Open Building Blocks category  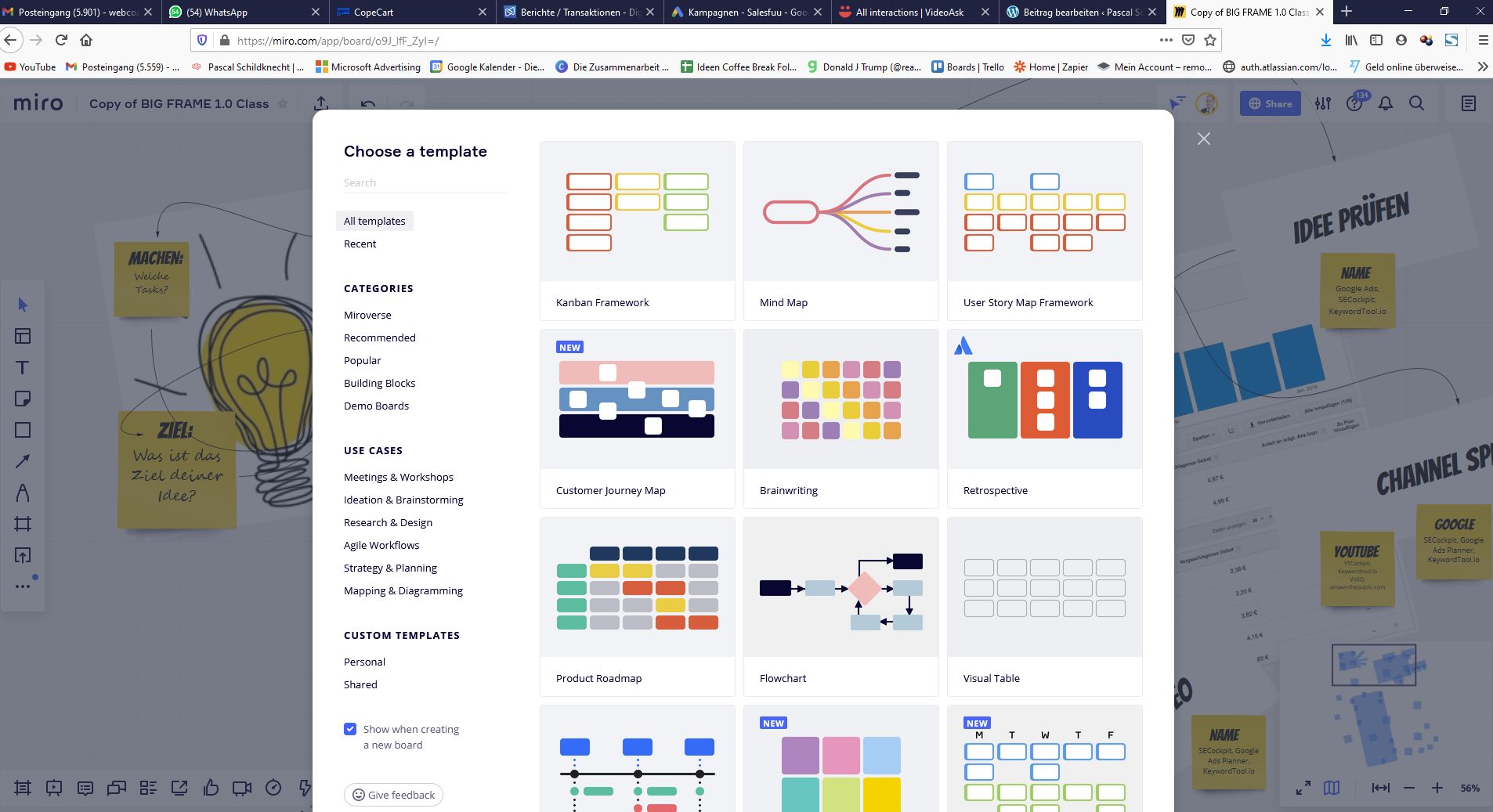click(x=379, y=383)
